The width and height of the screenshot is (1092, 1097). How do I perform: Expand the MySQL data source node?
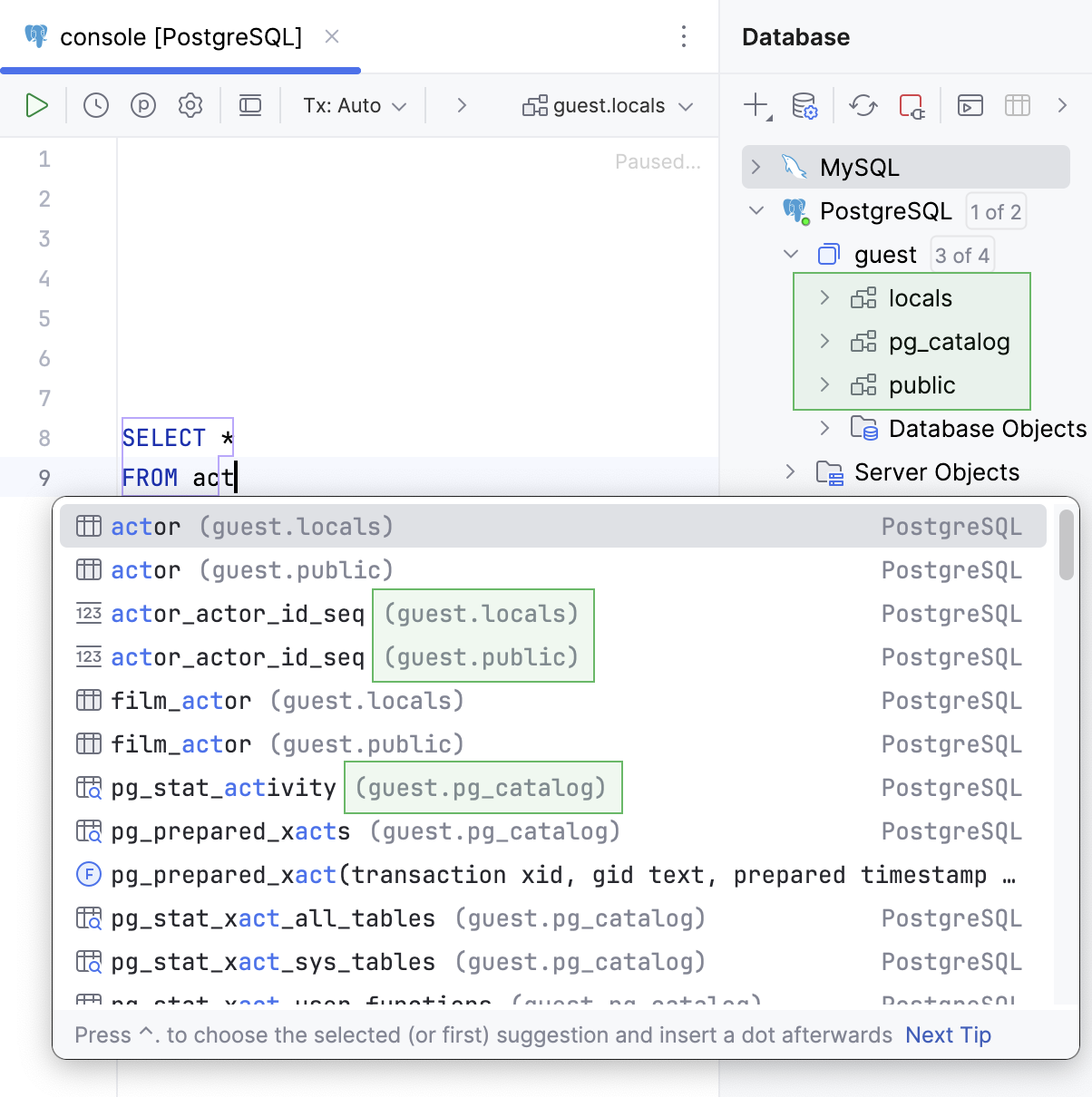(756, 168)
